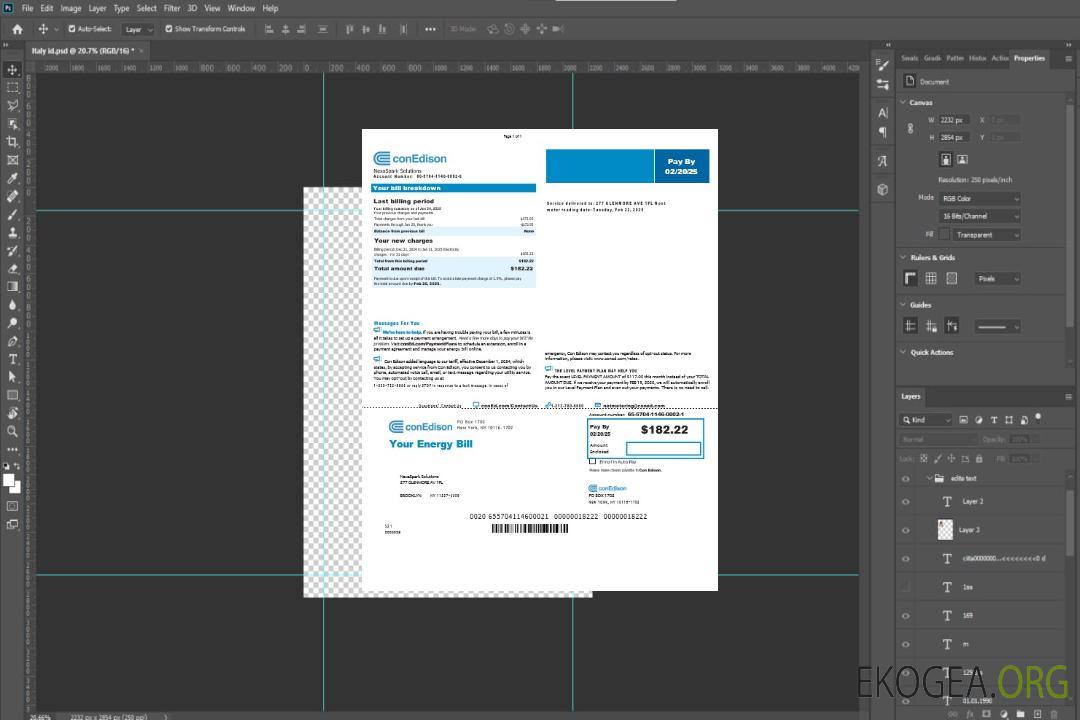Select the Move tool in the toolbar

(12, 70)
